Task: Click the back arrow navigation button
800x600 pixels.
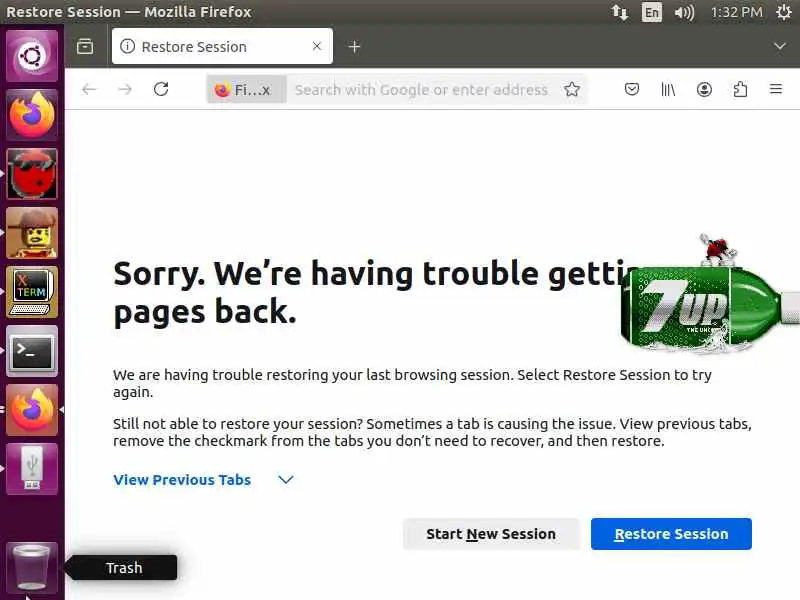Action: pos(89,89)
